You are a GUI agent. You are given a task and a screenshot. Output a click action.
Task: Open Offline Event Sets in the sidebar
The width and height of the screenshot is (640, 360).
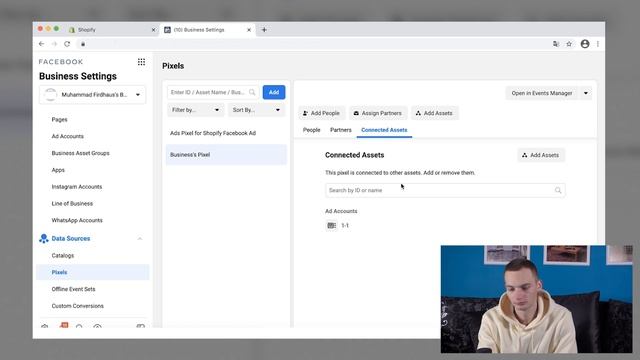click(x=73, y=289)
